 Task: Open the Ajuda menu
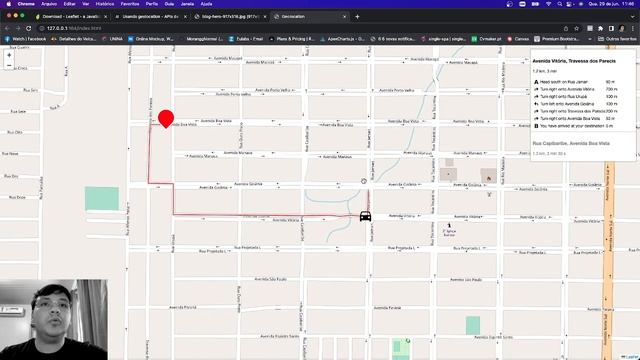coord(206,4)
